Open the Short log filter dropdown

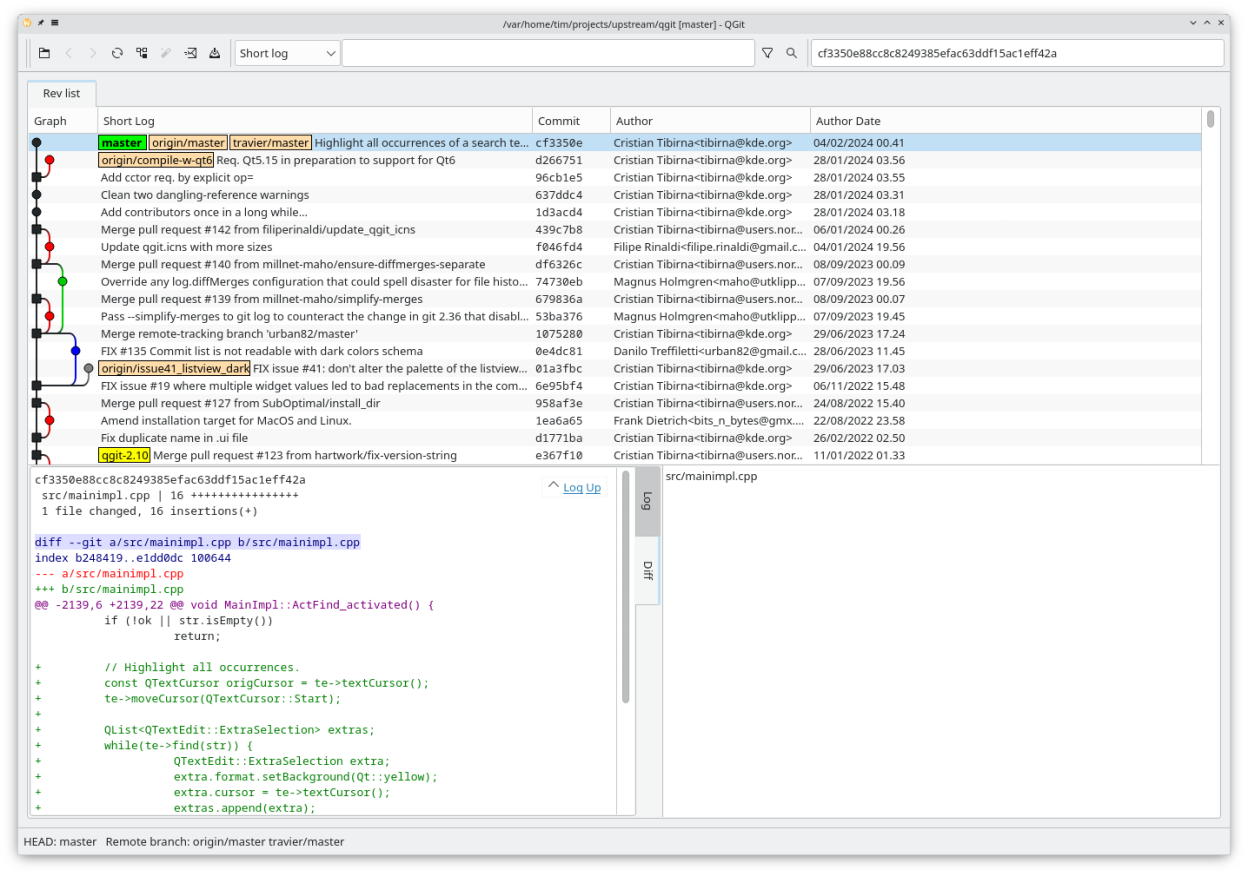pyautogui.click(x=288, y=54)
